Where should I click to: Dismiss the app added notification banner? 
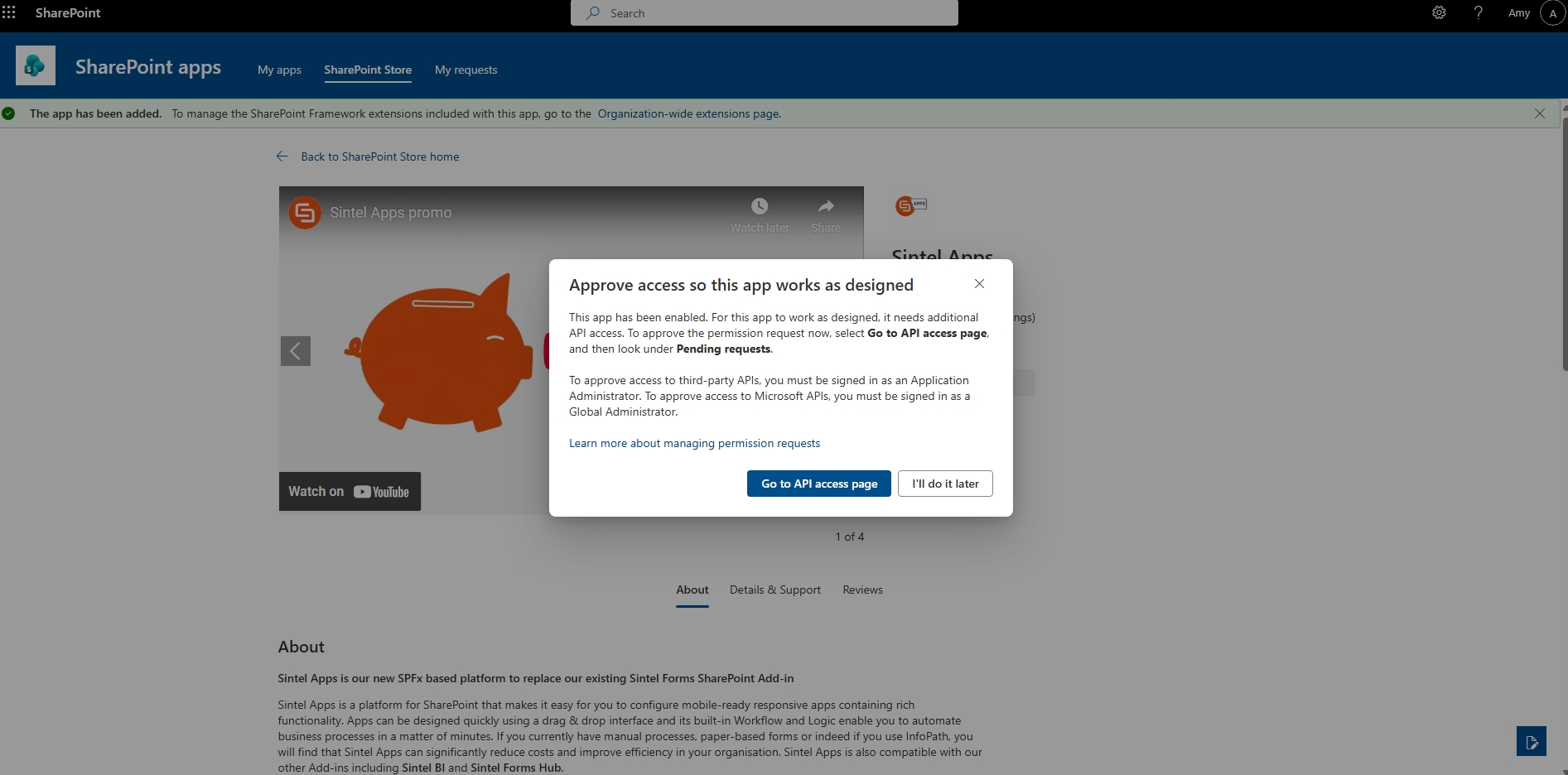[x=1539, y=113]
